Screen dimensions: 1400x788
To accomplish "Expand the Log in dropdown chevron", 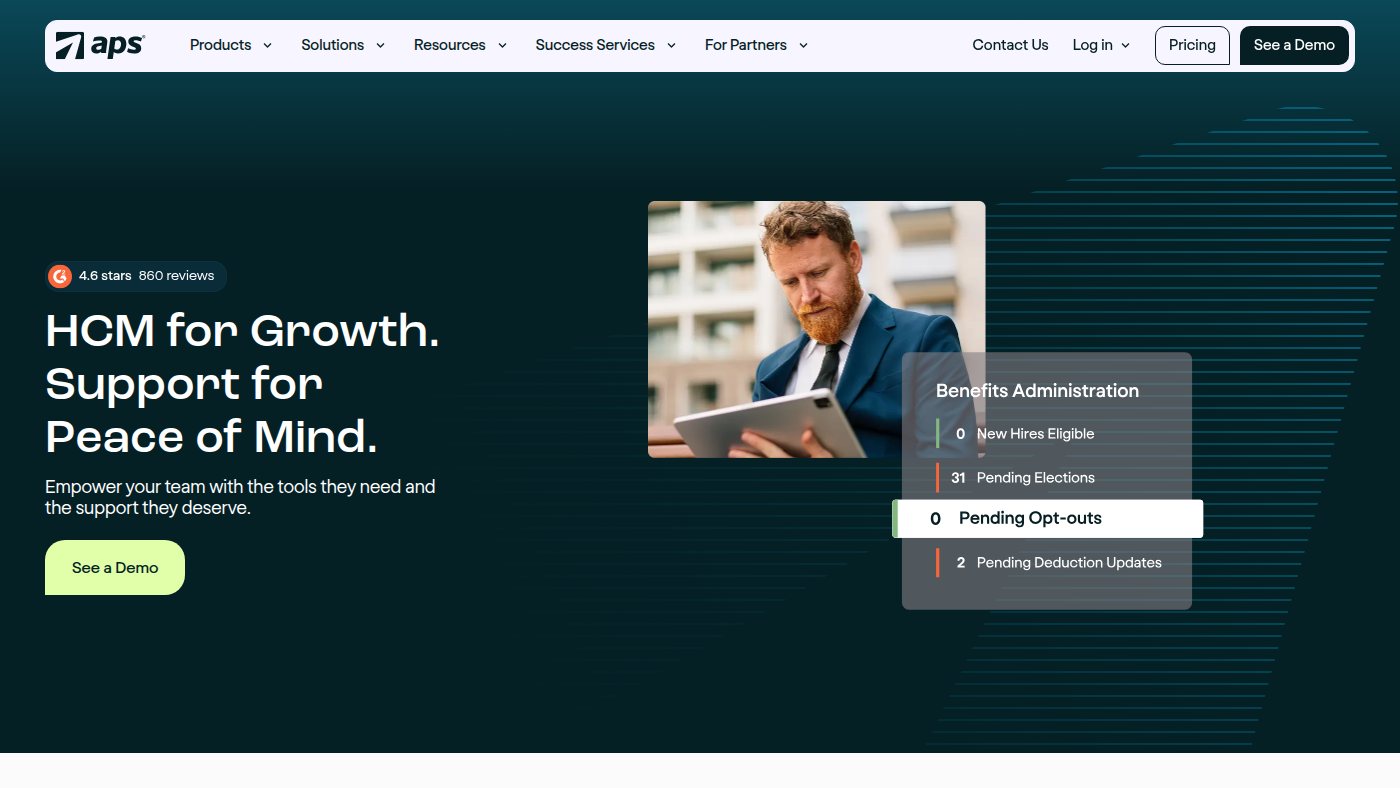I will click(1125, 45).
